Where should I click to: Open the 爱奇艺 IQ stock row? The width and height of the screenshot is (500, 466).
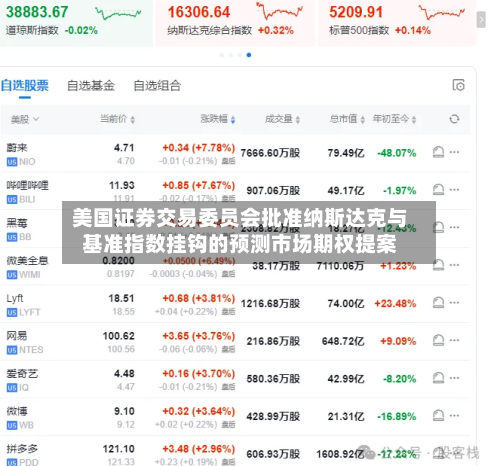pos(235,380)
